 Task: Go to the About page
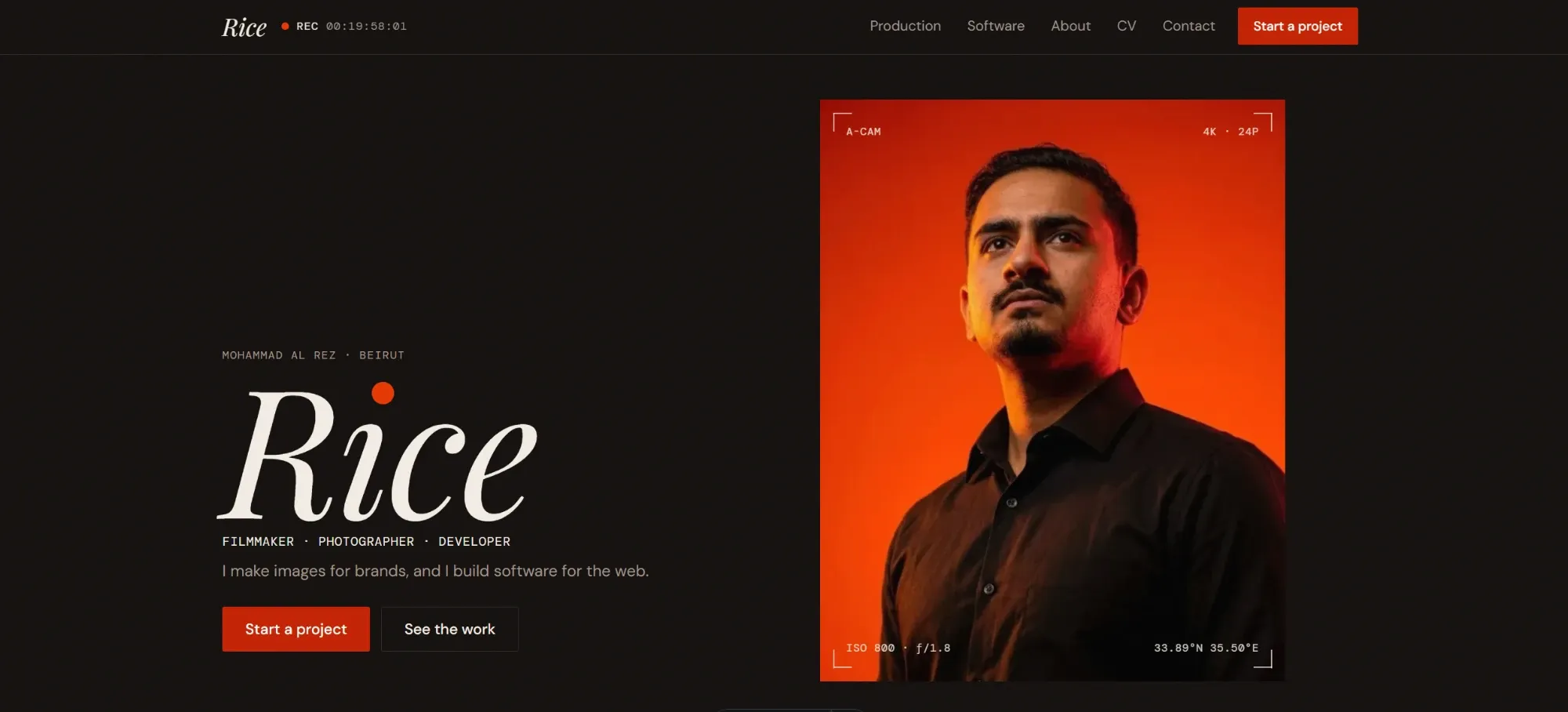[x=1070, y=26]
